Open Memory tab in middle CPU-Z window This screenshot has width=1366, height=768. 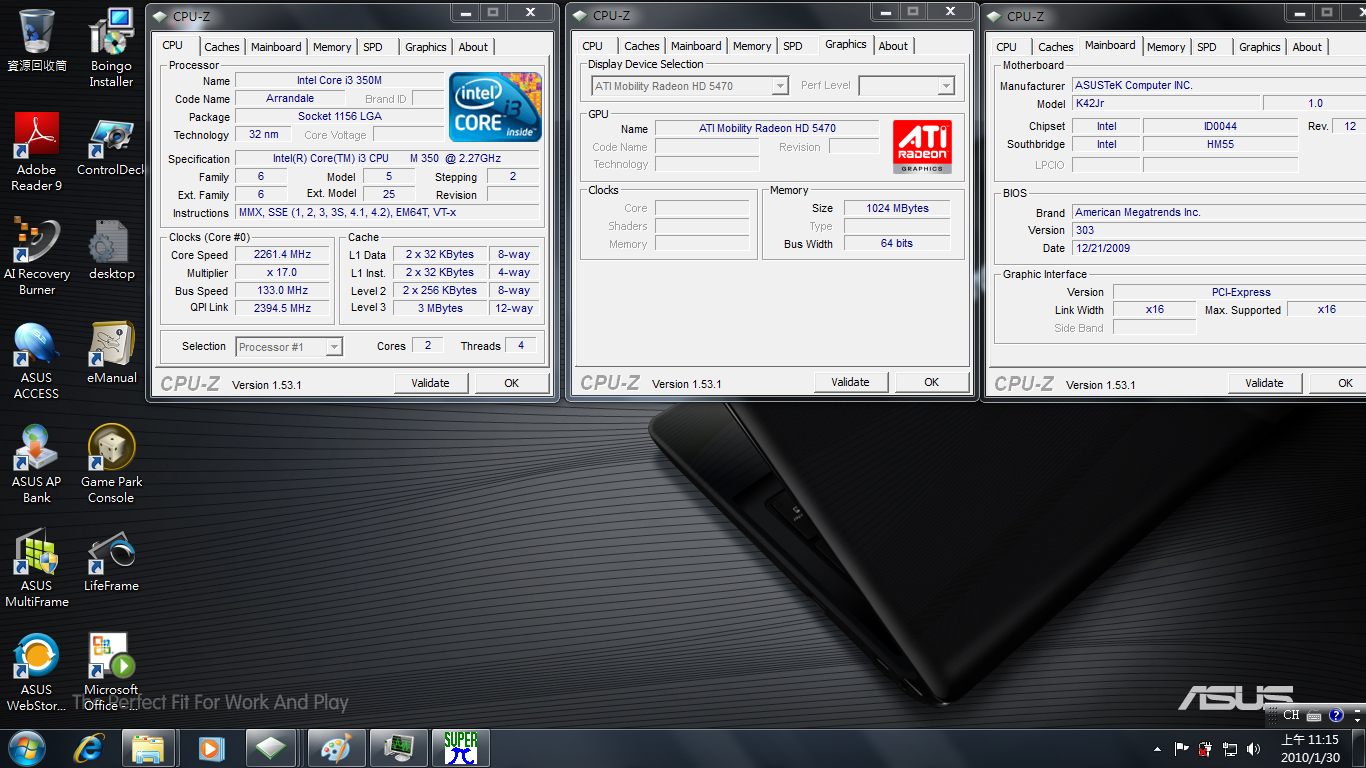752,46
